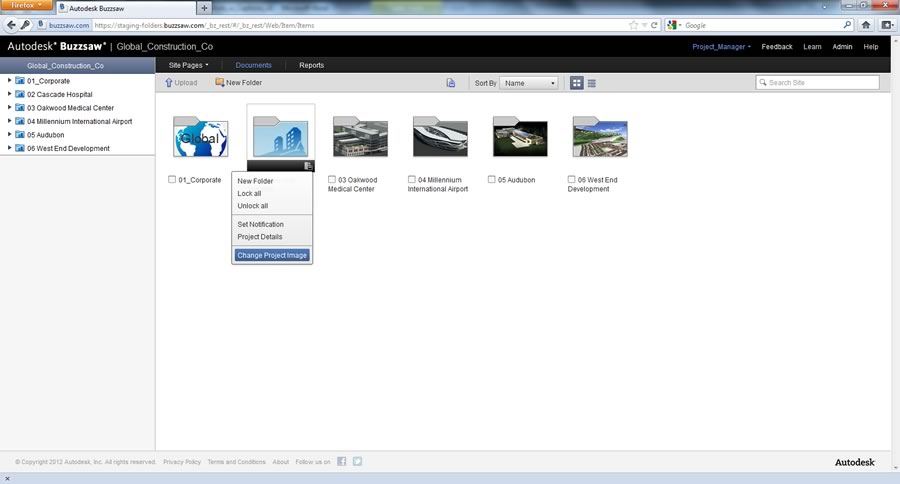Viewport: 900px width, 484px height.
Task: Click the 02 Cascade Hospital tree folder icon
Action: click(20, 94)
